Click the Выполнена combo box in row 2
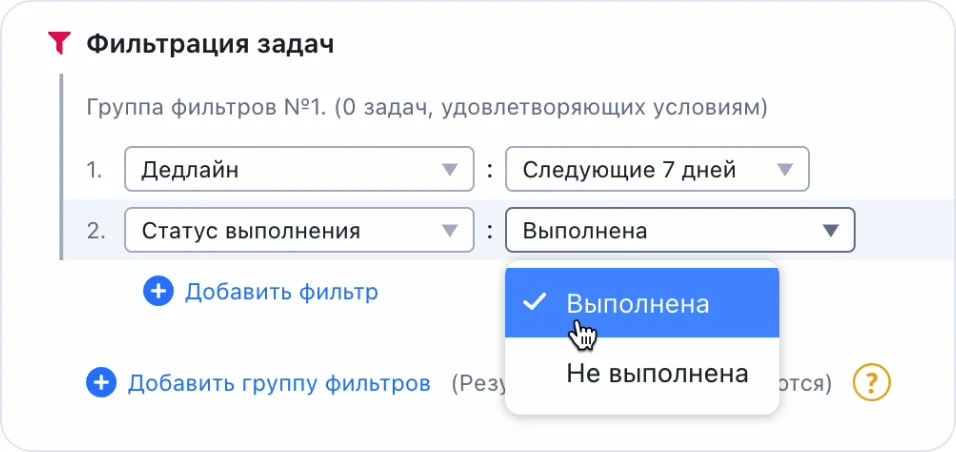Image resolution: width=956 pixels, height=452 pixels. point(660,231)
